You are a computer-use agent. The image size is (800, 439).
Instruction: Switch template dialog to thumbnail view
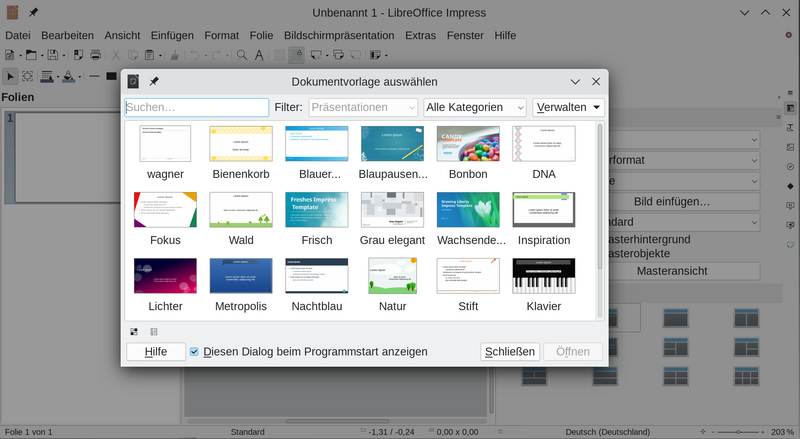134,332
